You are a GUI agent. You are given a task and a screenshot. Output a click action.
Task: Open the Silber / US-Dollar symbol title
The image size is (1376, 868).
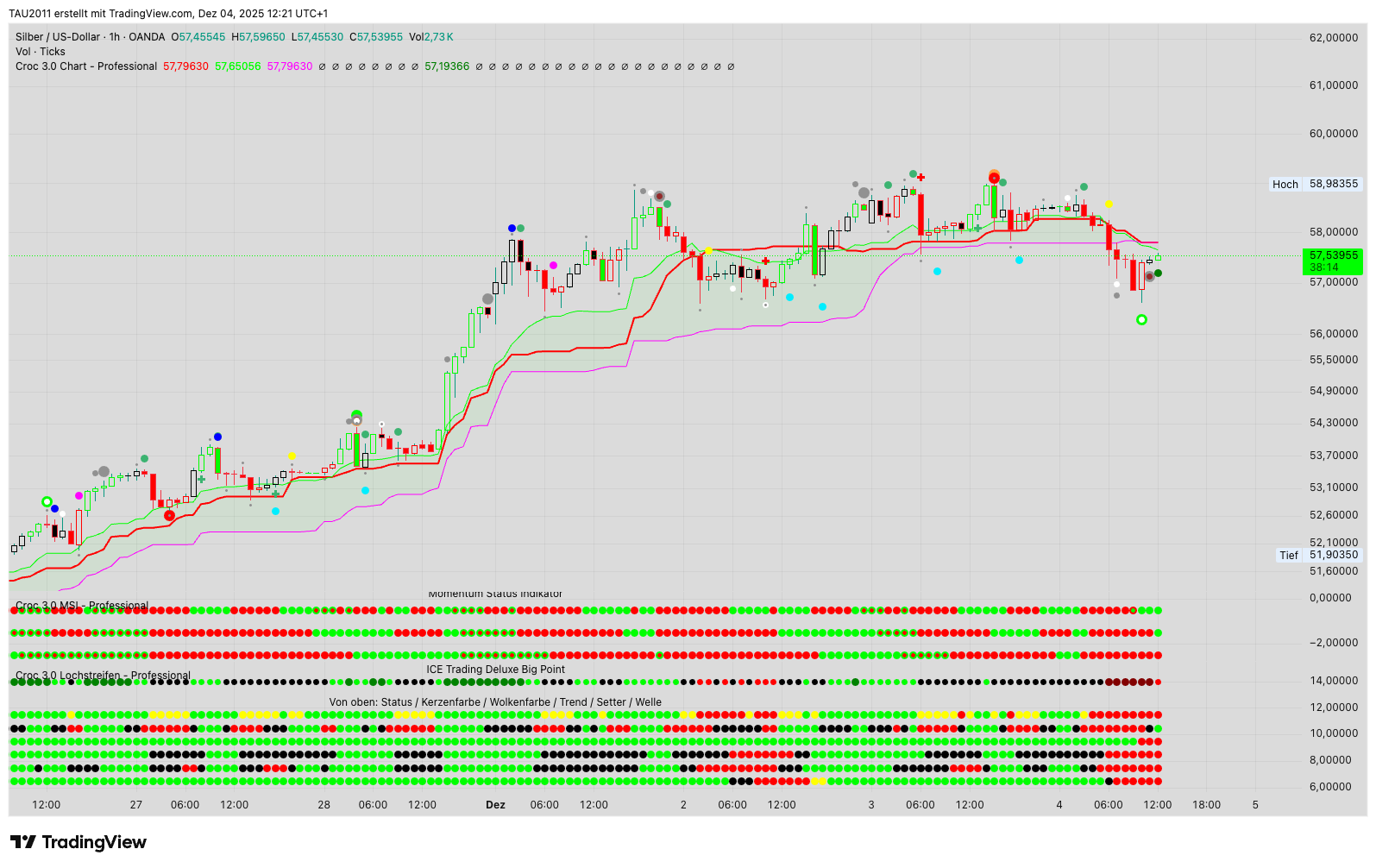click(x=90, y=37)
